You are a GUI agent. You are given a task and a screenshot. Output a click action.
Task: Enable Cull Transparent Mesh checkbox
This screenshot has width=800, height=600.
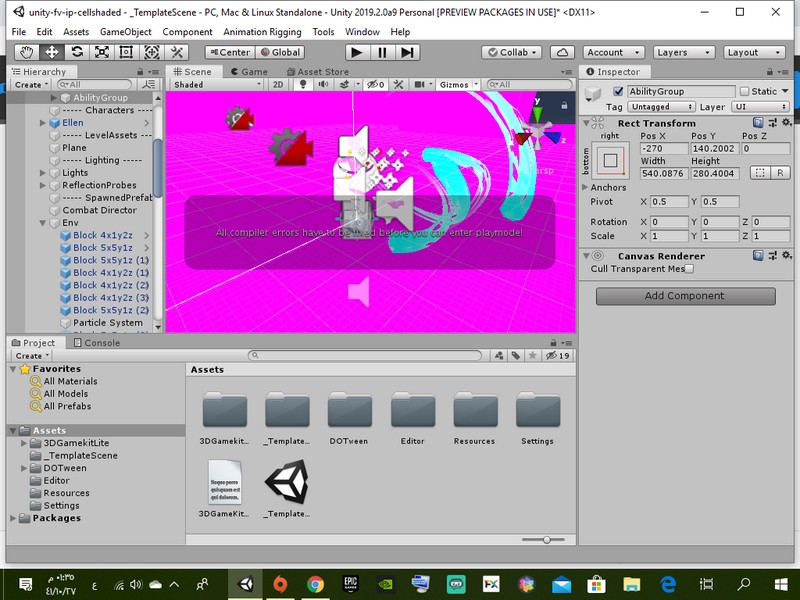(x=689, y=269)
